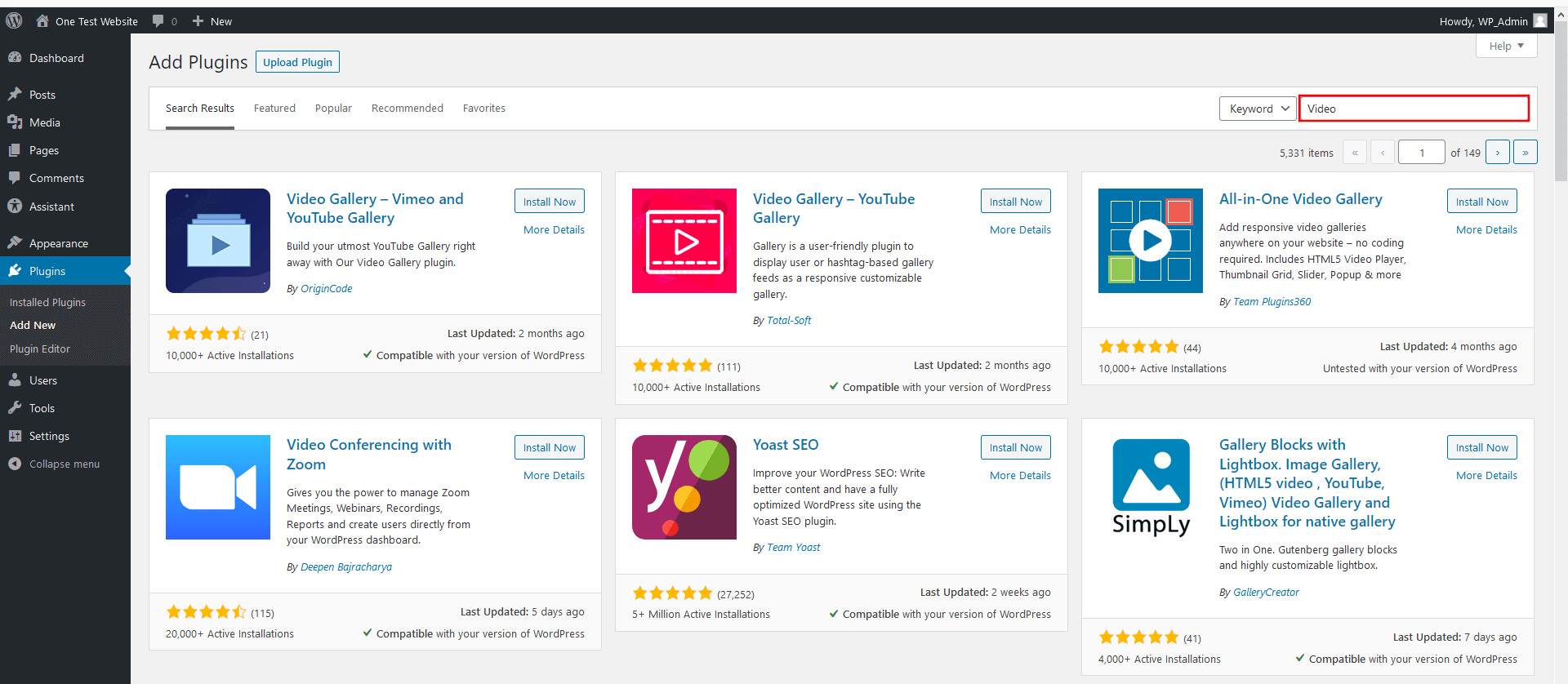Screen dimensions: 1568x684
Task: Switch to the Featured tab
Action: (x=274, y=109)
